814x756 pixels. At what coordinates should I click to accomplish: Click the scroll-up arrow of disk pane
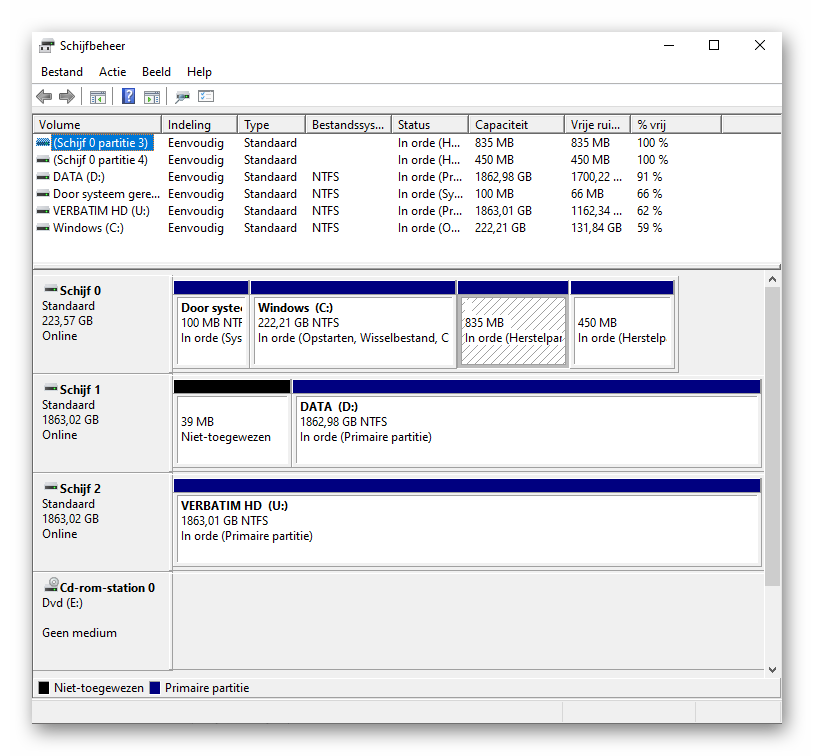pos(772,280)
